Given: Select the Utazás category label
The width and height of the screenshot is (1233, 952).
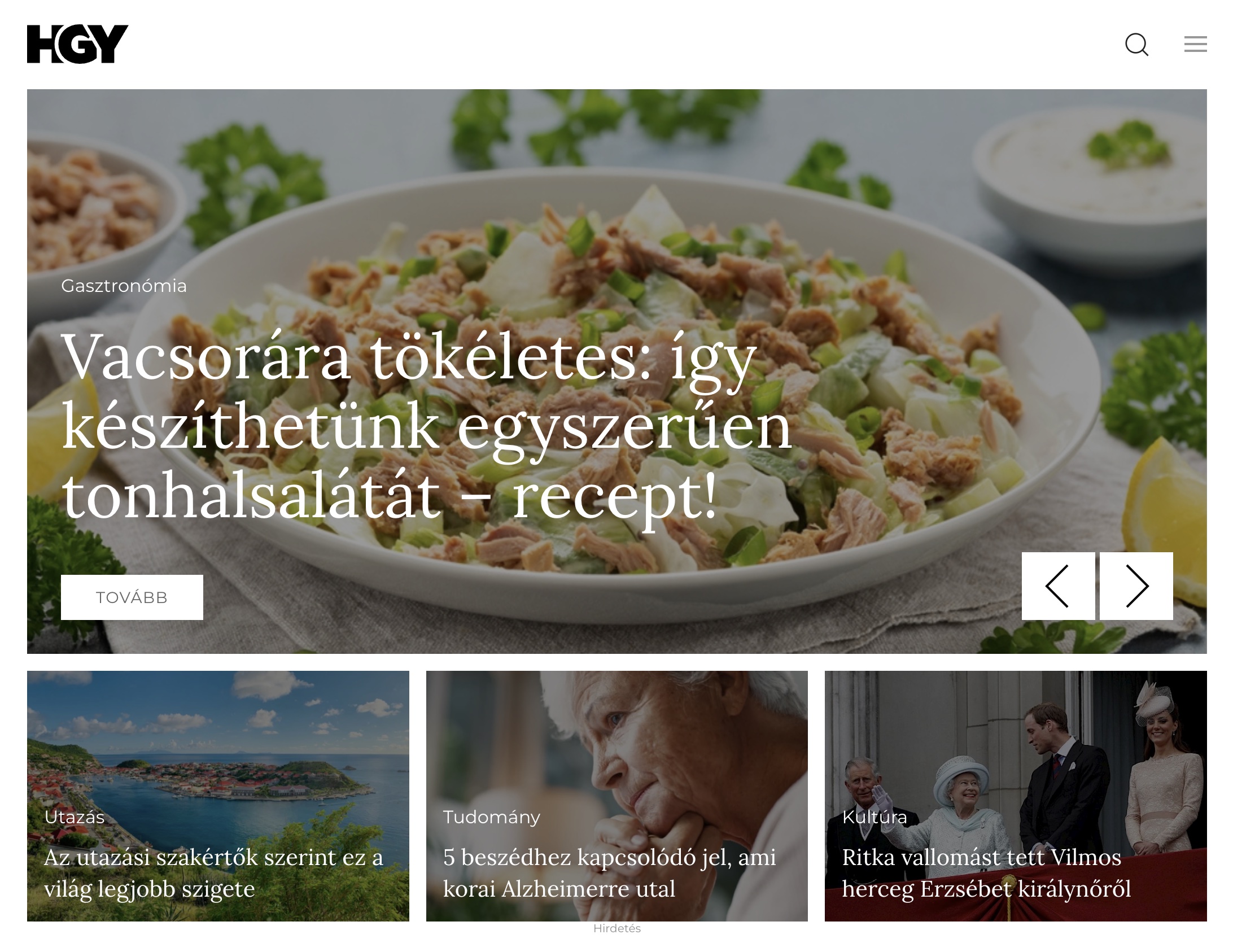Looking at the screenshot, I should pyautogui.click(x=75, y=817).
